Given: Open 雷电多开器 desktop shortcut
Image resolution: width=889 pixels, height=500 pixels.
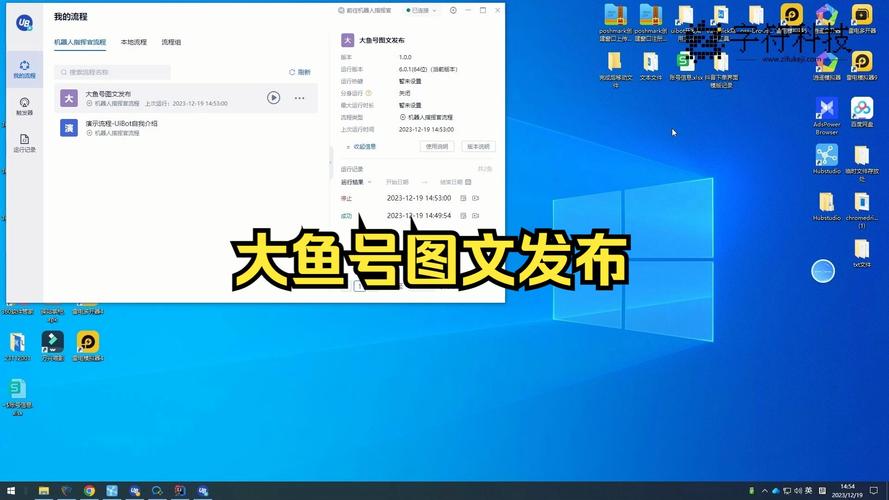Looking at the screenshot, I should click(x=862, y=19).
